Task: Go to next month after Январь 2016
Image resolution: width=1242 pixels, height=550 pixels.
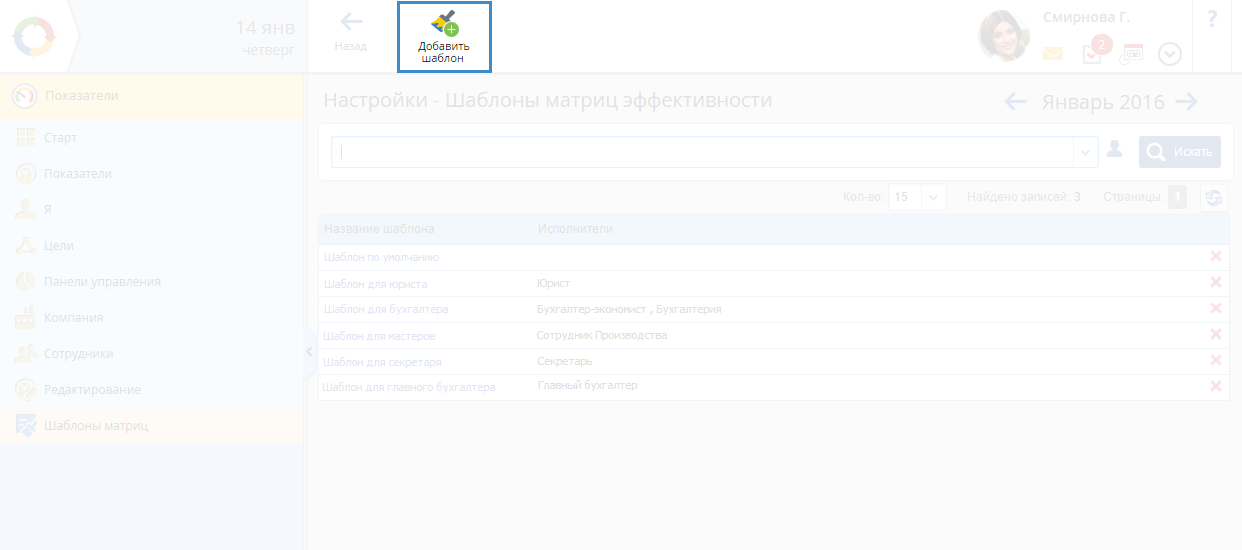Action: [x=1187, y=101]
